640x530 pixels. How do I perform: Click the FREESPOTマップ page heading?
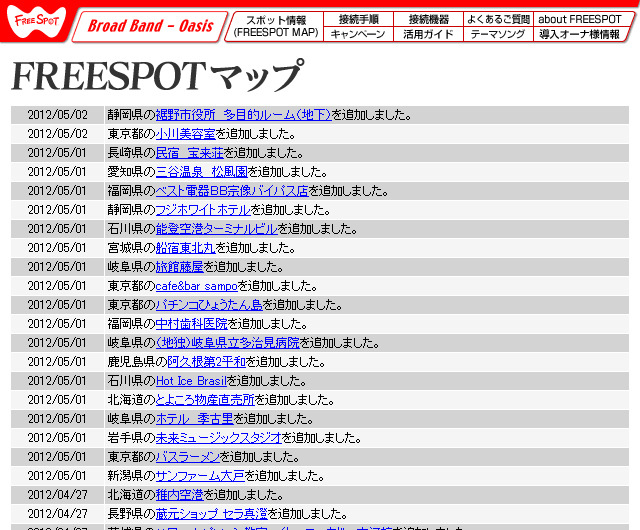158,76
